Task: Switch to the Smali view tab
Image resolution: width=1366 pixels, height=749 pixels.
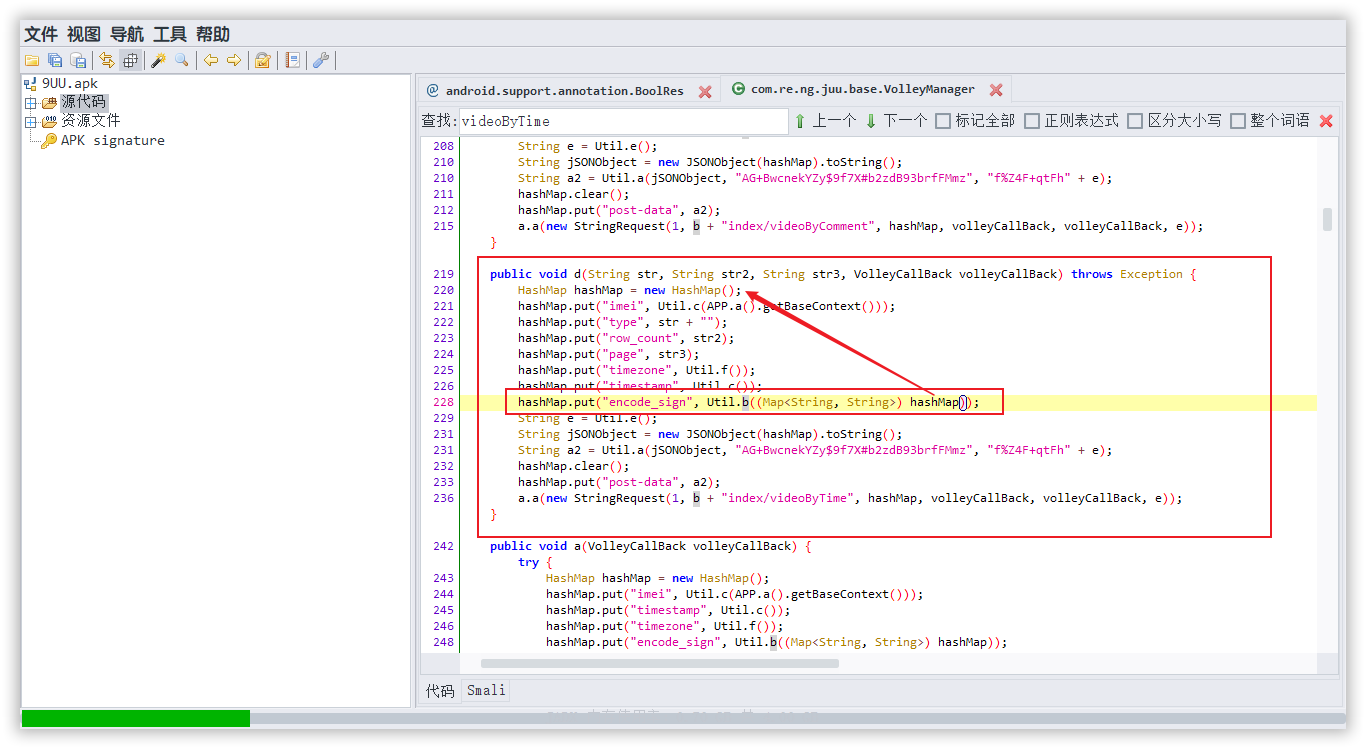Action: (486, 691)
